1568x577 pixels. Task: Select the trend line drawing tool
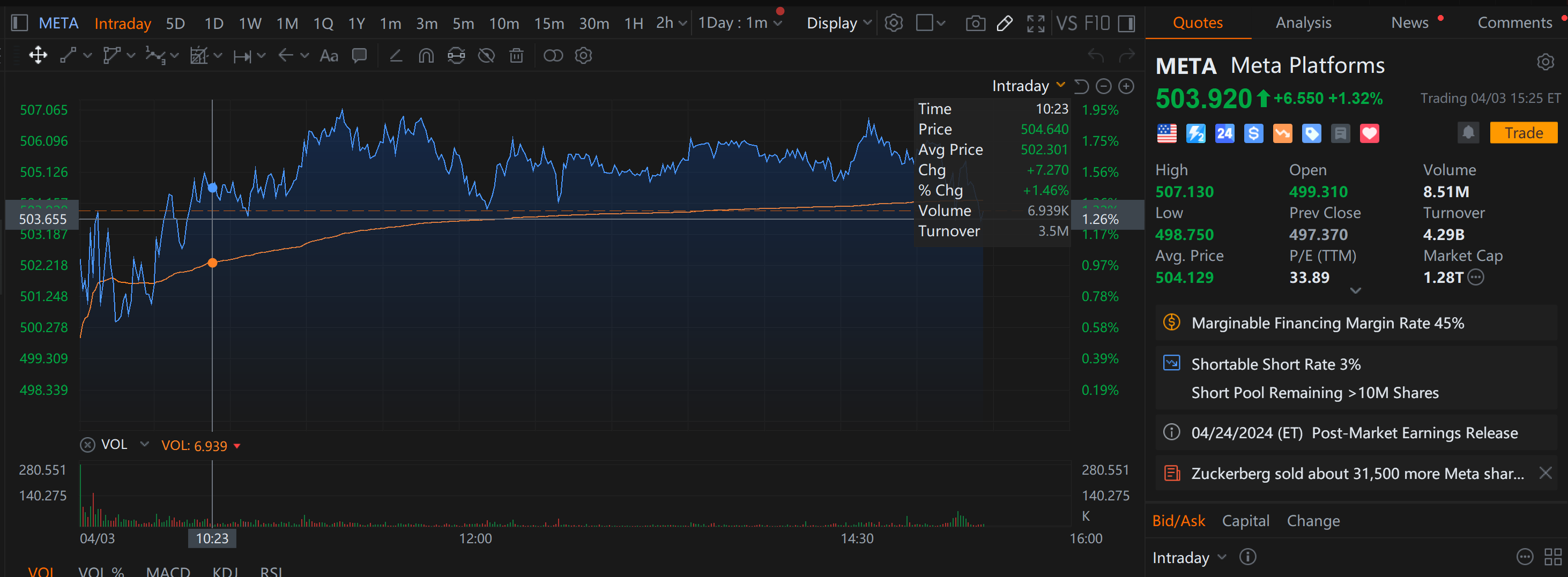[x=68, y=55]
